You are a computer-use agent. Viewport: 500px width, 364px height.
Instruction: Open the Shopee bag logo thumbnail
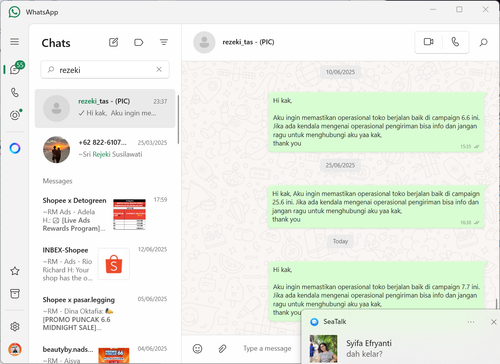tap(114, 264)
